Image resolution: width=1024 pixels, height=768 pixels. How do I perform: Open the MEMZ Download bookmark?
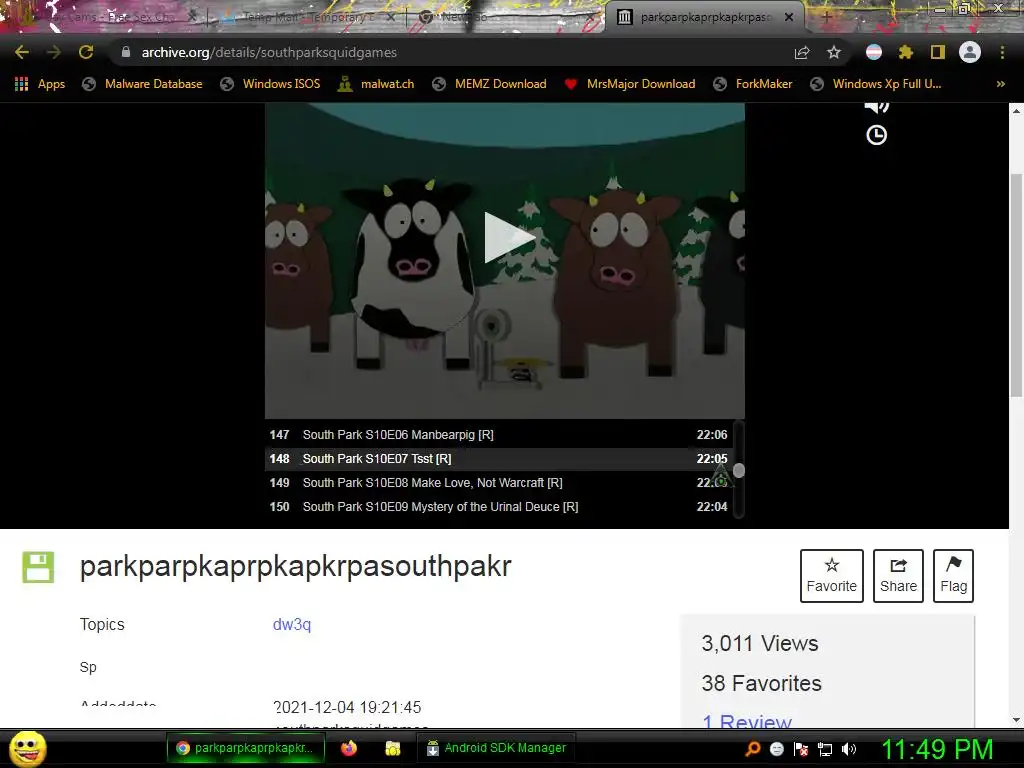click(489, 84)
